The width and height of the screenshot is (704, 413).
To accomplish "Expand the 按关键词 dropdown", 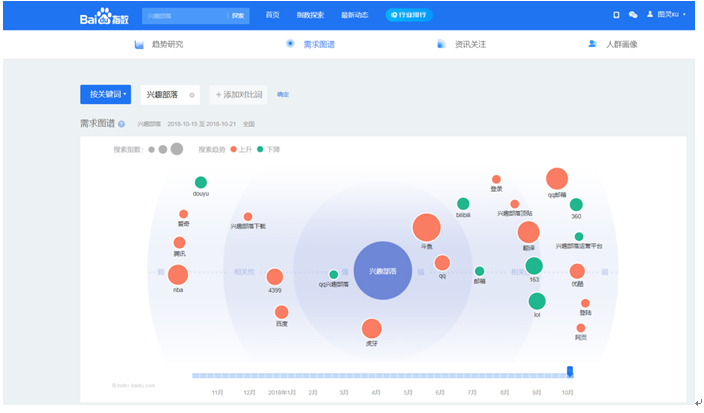I will [106, 94].
